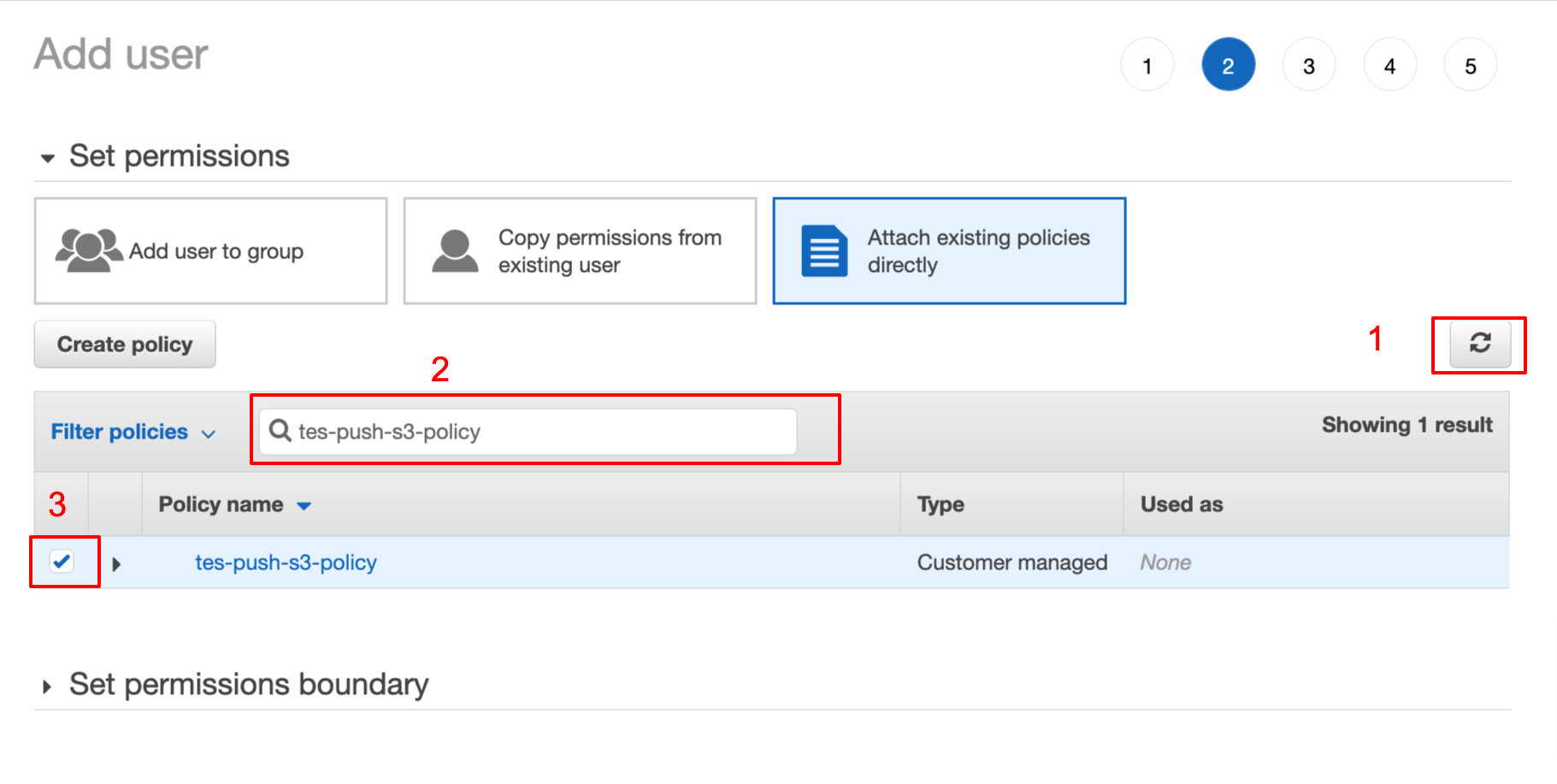Uncheck the tes-push-s3-policy checkbox
Viewport: 1557px width, 784px height.
point(62,562)
